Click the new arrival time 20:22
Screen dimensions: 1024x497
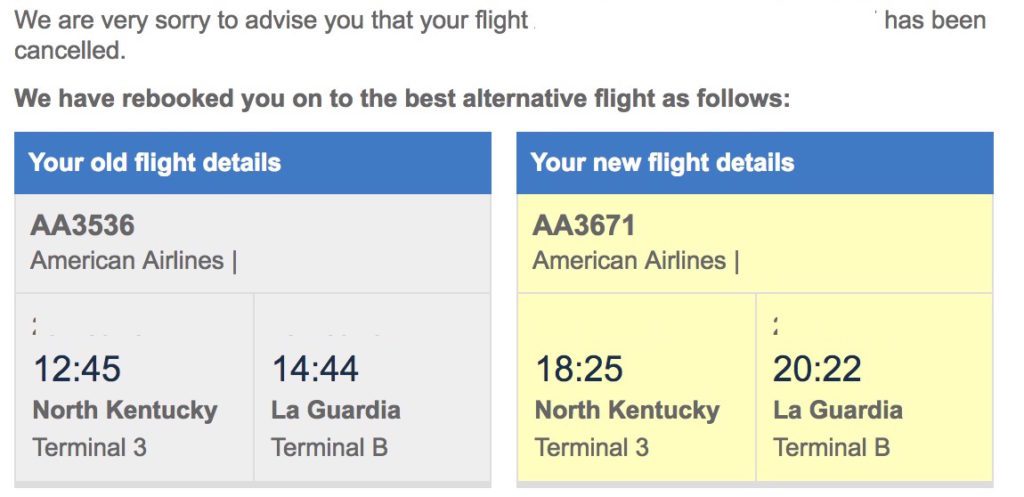(817, 369)
